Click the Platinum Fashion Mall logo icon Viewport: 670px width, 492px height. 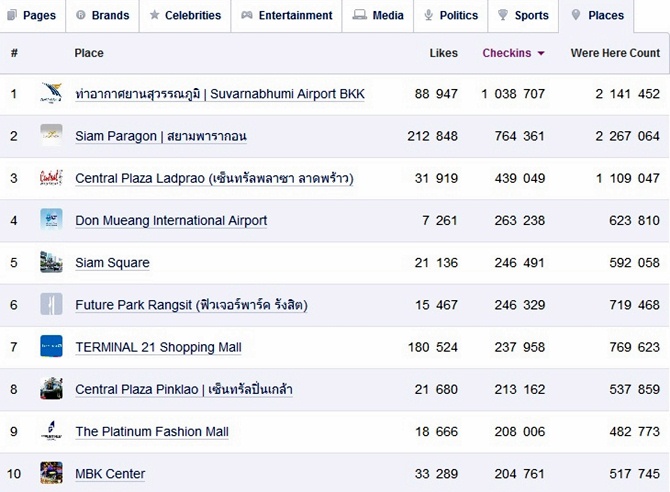[x=51, y=431]
